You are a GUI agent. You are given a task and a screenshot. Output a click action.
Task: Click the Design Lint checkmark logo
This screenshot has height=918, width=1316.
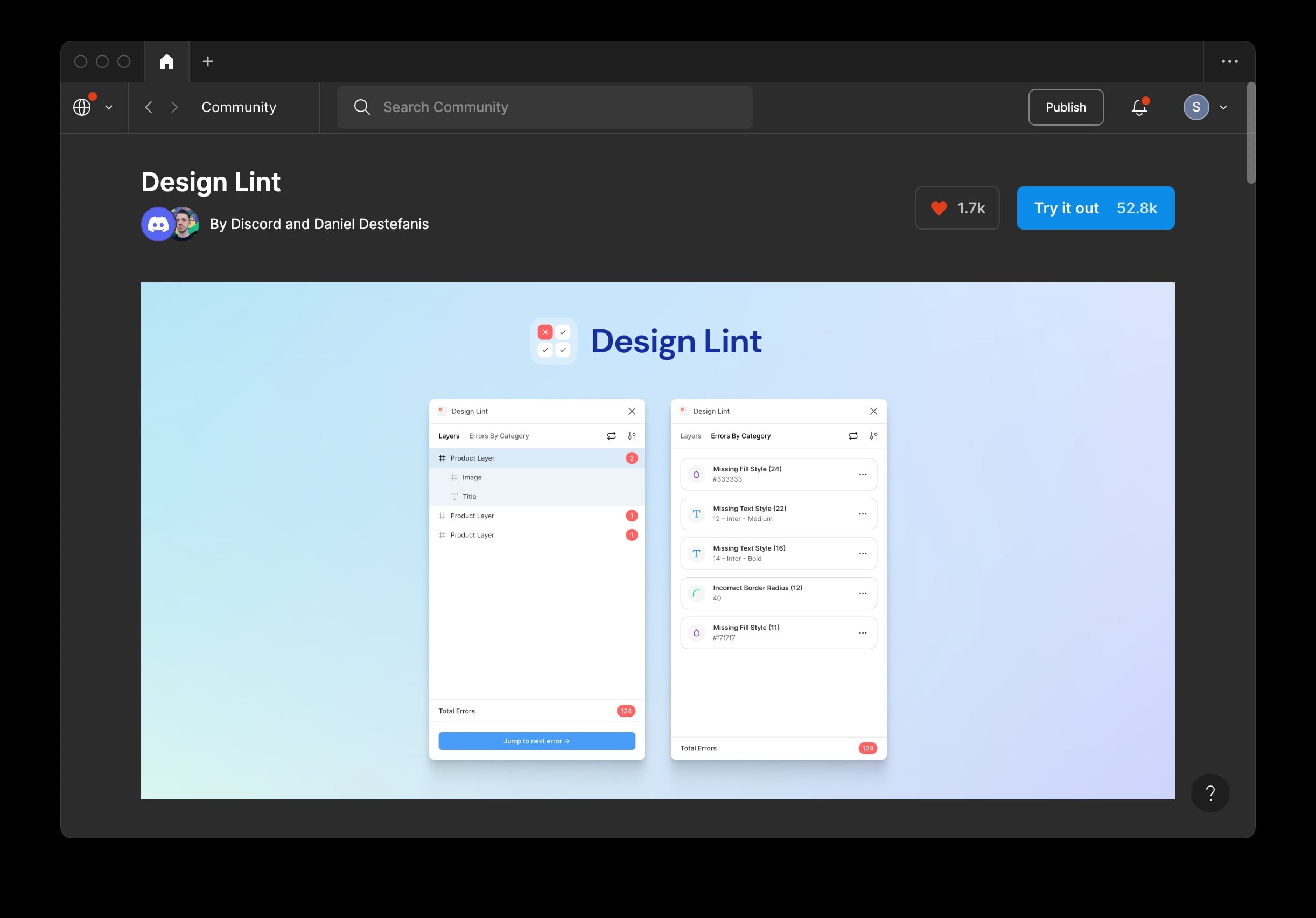click(554, 341)
